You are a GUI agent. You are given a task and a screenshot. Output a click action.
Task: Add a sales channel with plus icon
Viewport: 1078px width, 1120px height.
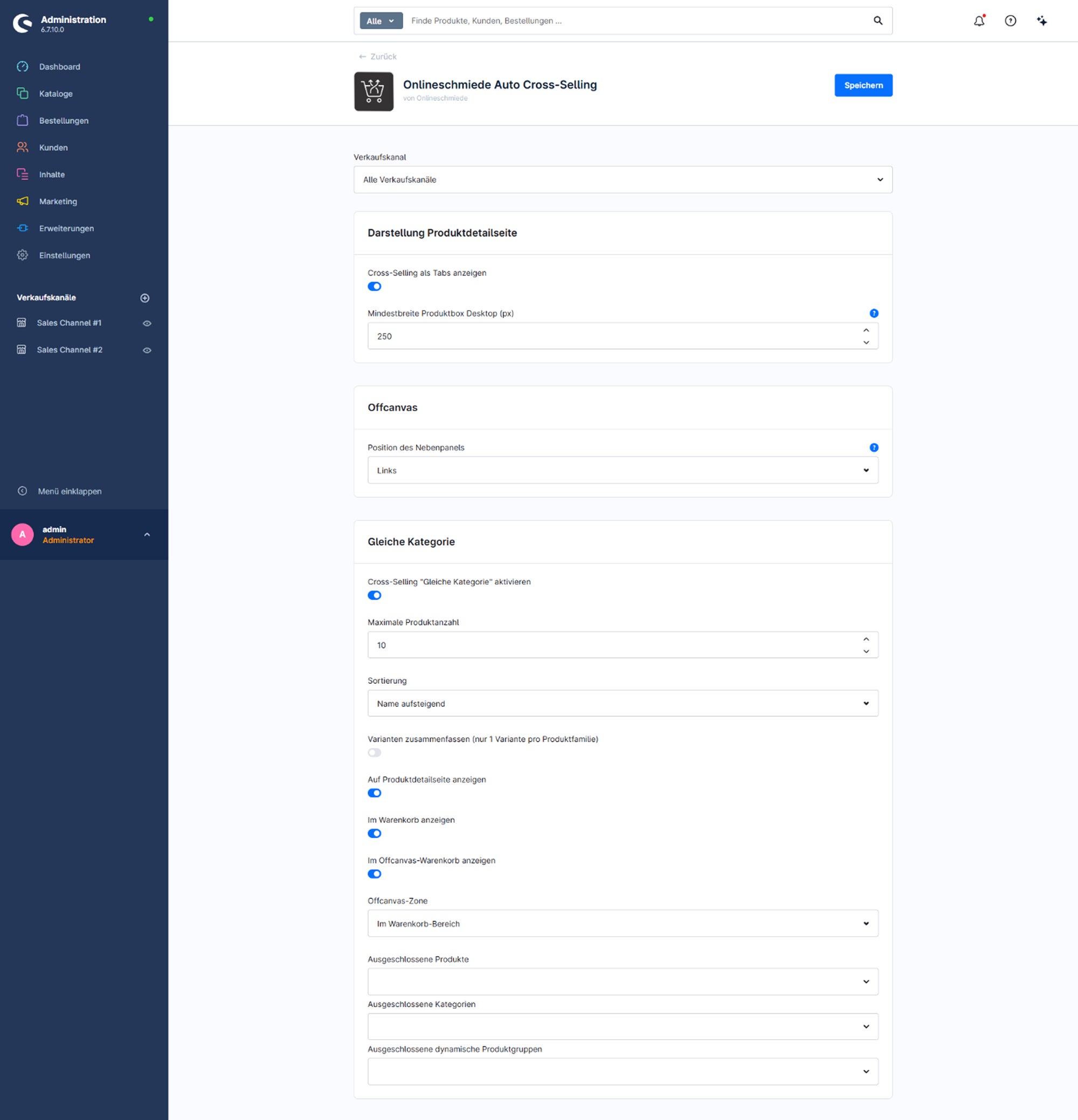point(144,298)
